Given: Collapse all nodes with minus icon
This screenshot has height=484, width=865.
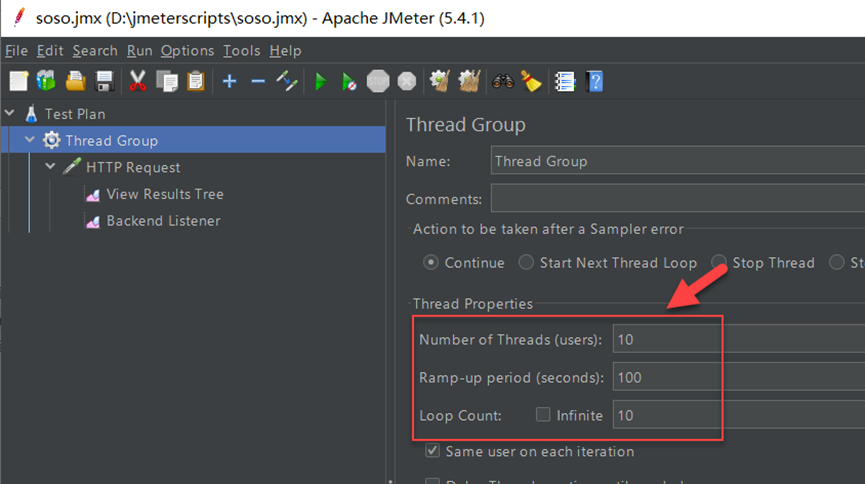Looking at the screenshot, I should [258, 82].
